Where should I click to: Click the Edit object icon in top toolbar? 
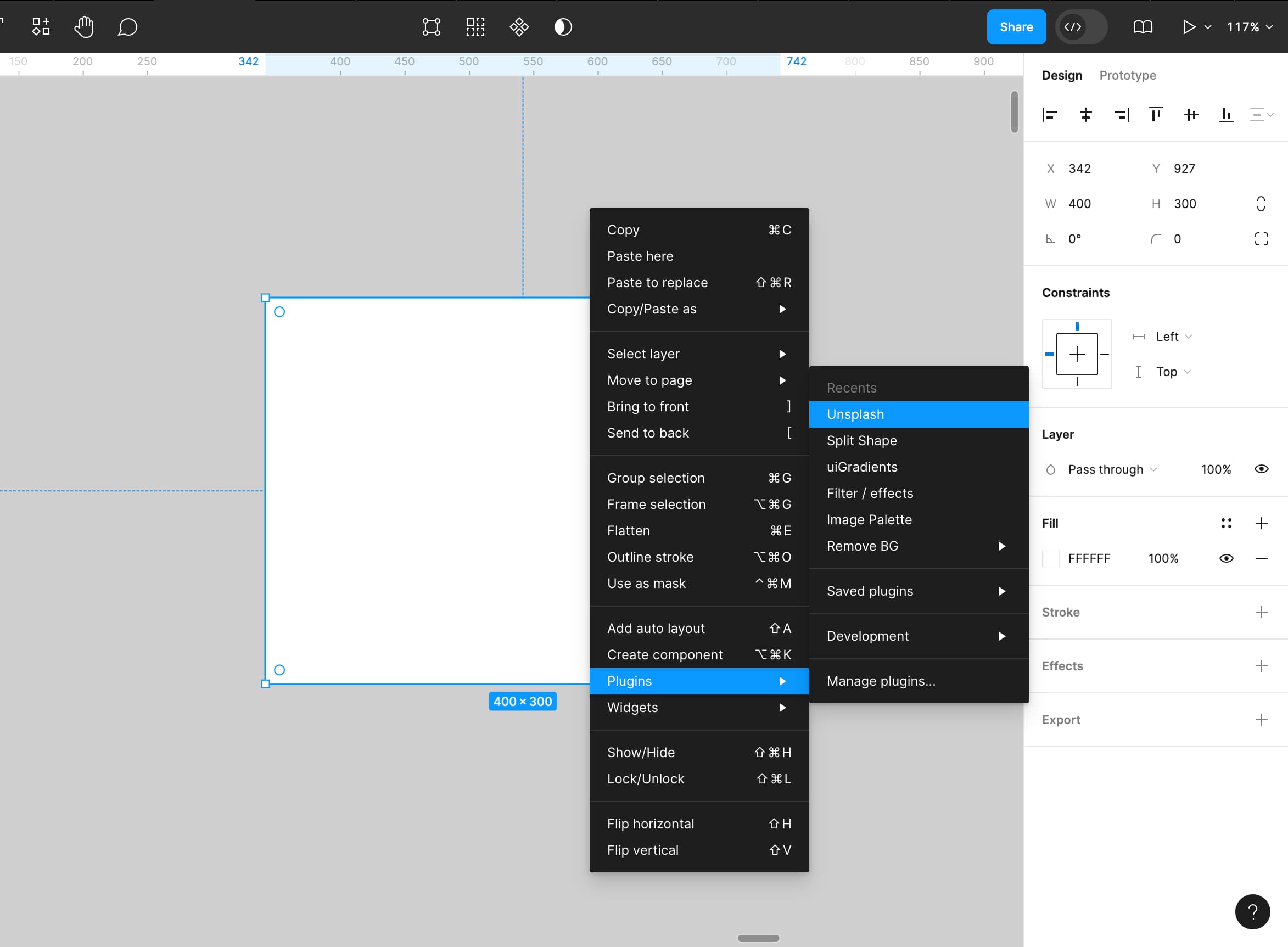432,27
